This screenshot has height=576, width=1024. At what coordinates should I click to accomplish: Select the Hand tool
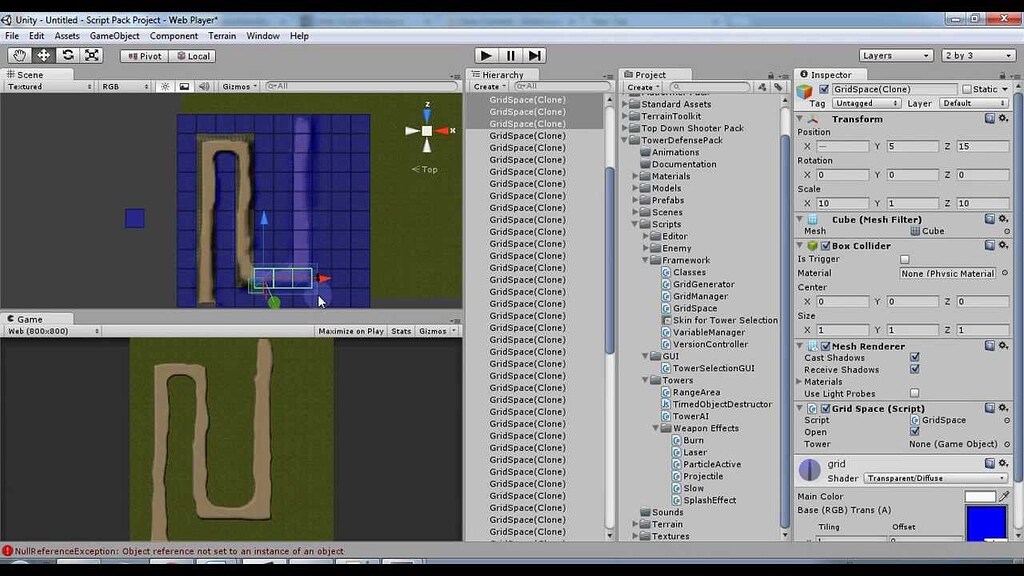18,55
